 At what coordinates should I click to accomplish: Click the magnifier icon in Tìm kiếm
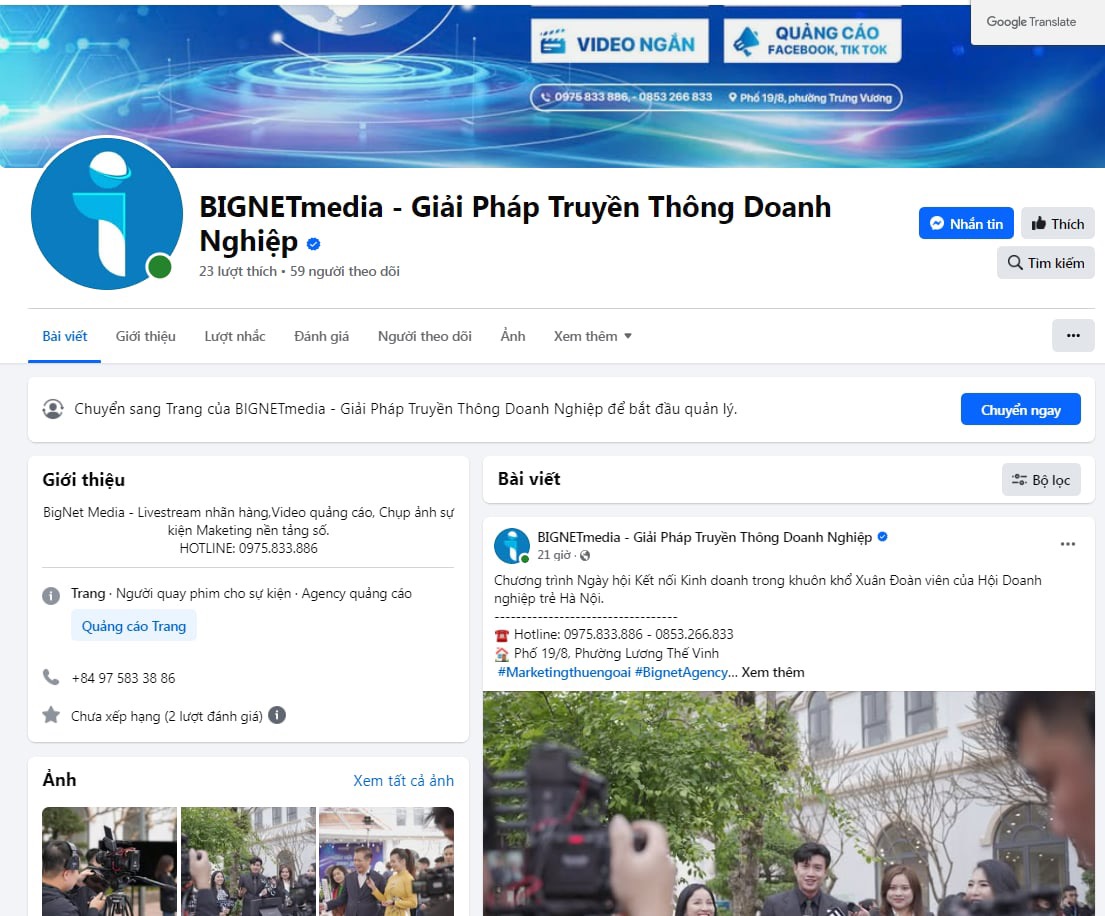coord(1015,263)
